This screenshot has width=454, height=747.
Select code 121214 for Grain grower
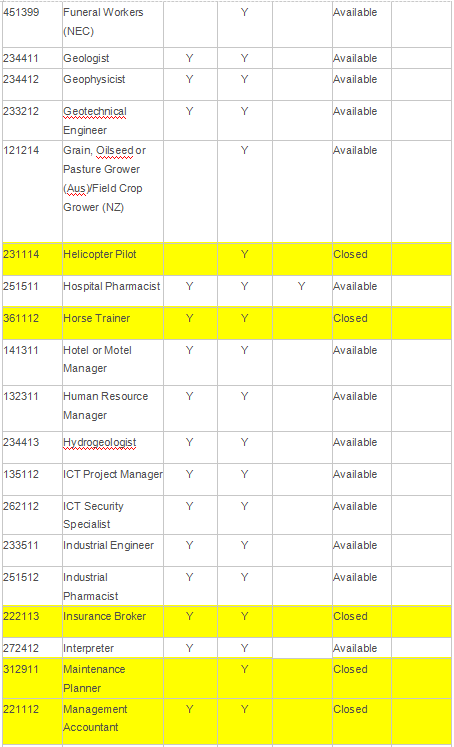(32, 191)
